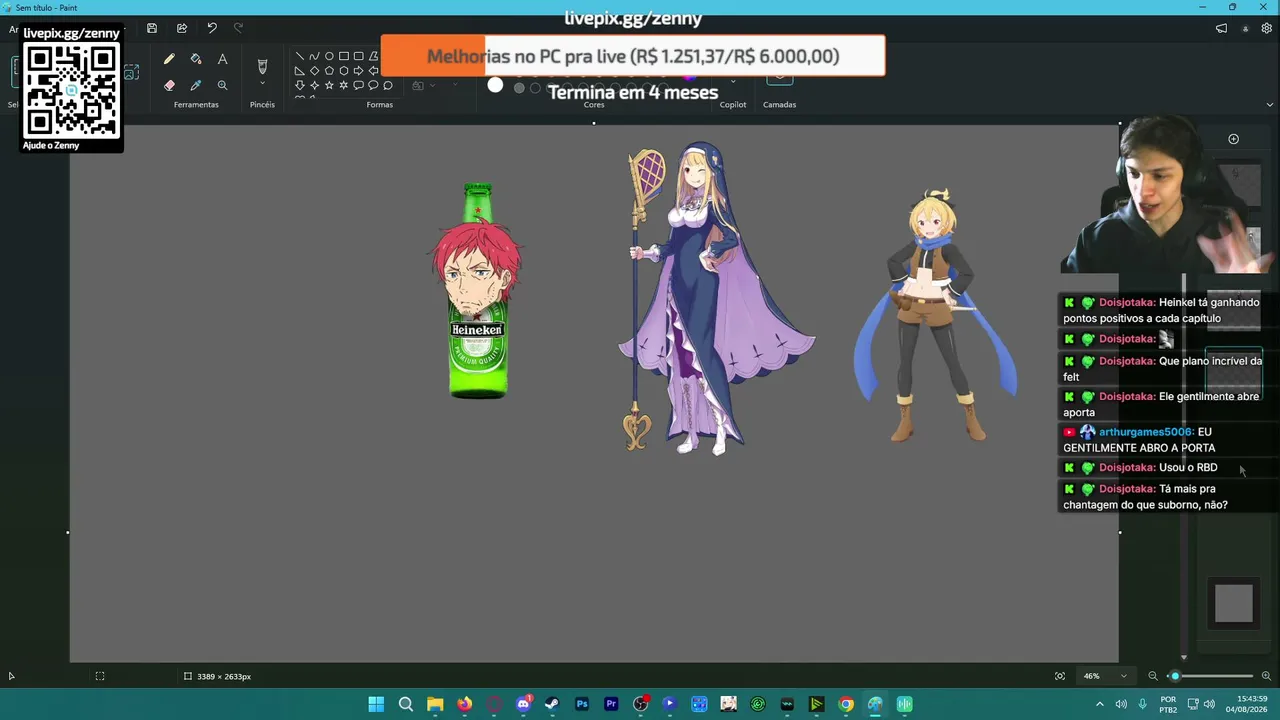Collapse the Paint ribbon with the chevron
The image size is (1280, 720).
(1270, 104)
